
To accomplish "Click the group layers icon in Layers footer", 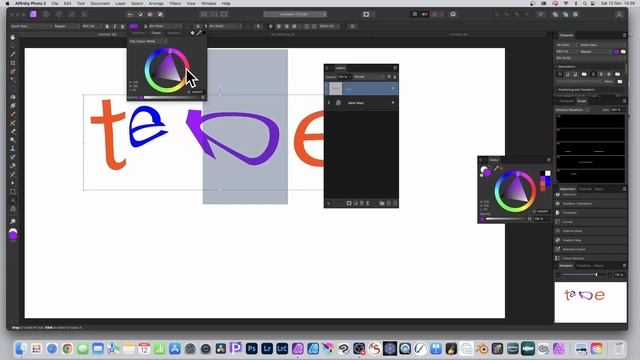I will tap(382, 203).
